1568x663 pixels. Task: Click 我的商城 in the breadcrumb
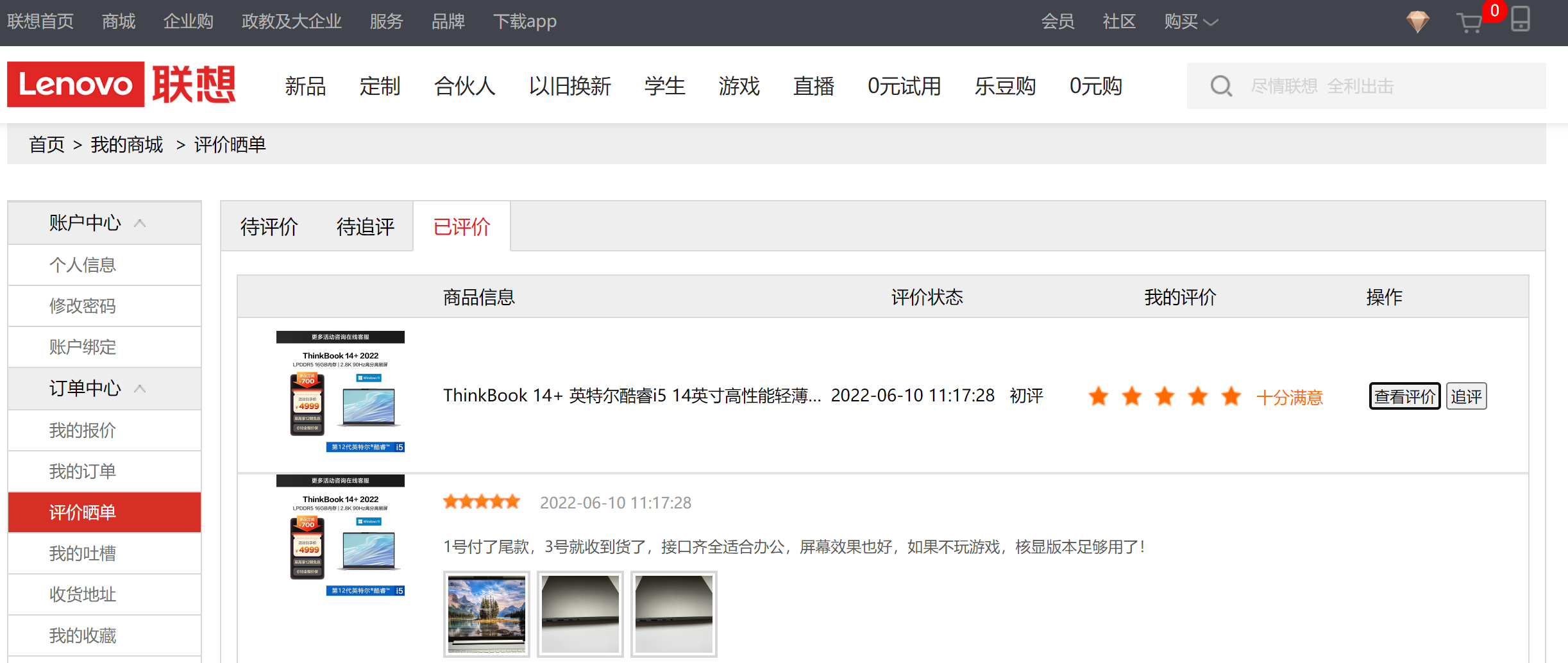(x=127, y=145)
